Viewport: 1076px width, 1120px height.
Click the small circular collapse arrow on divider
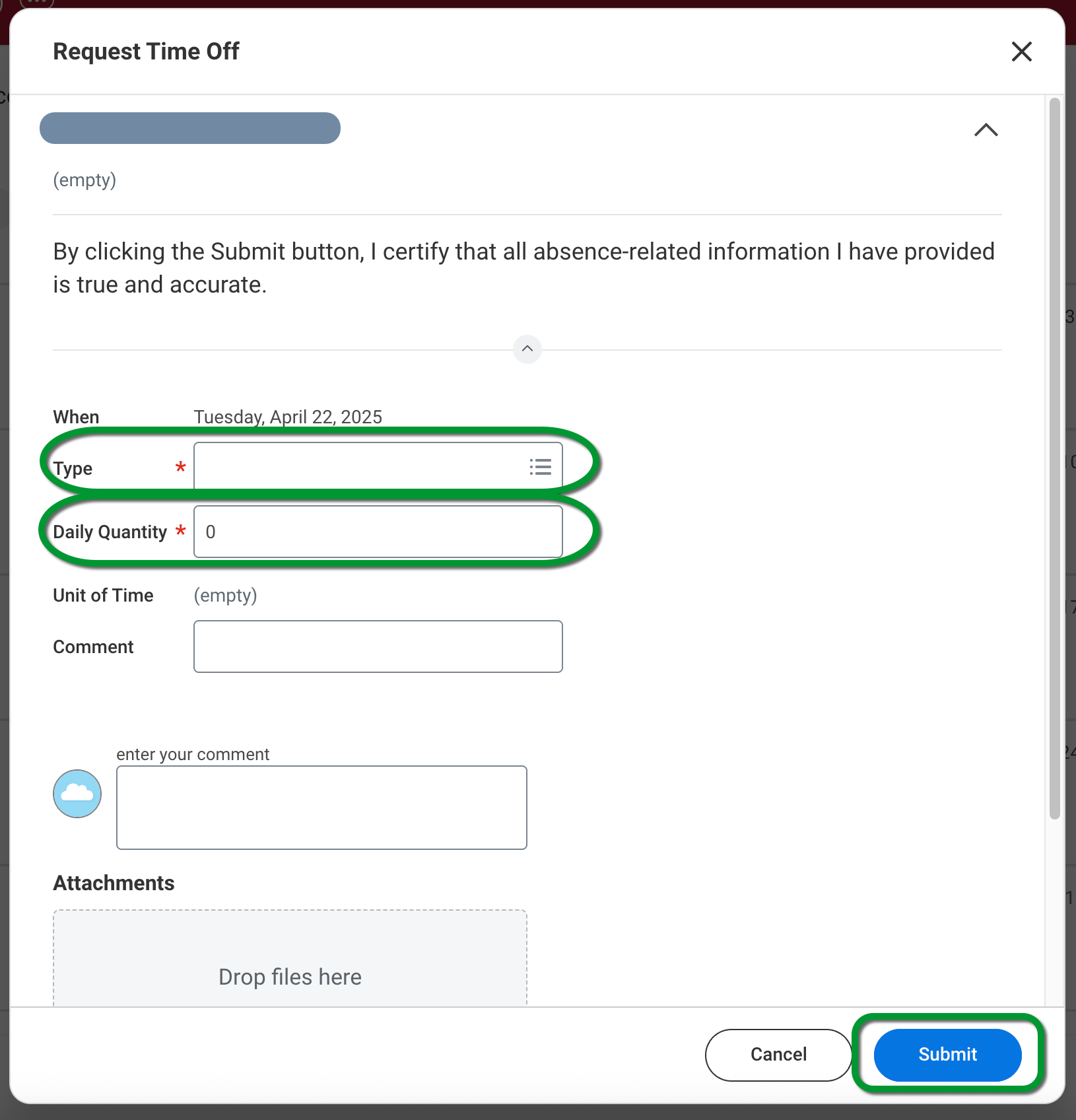click(x=527, y=349)
